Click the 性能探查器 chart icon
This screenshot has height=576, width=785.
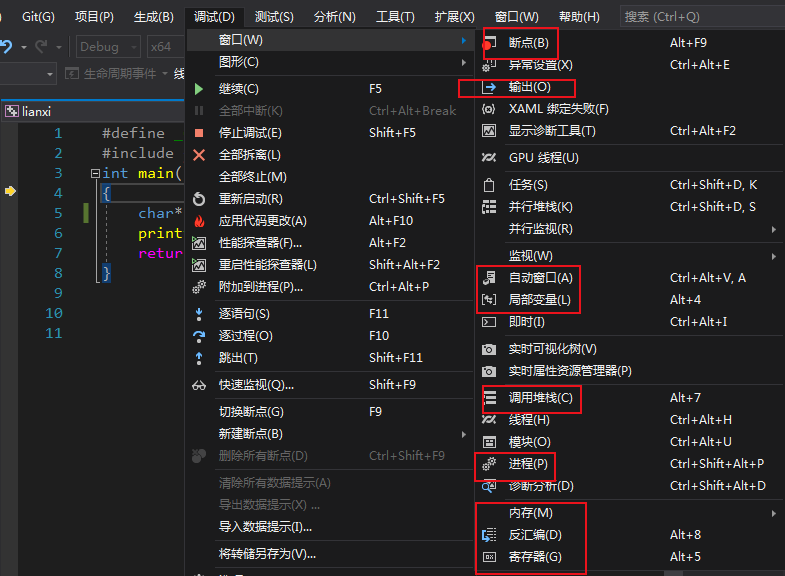[199, 243]
